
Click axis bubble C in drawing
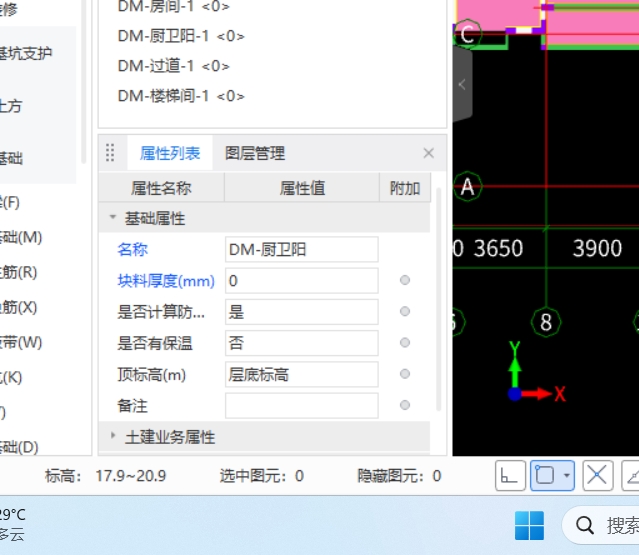click(467, 34)
